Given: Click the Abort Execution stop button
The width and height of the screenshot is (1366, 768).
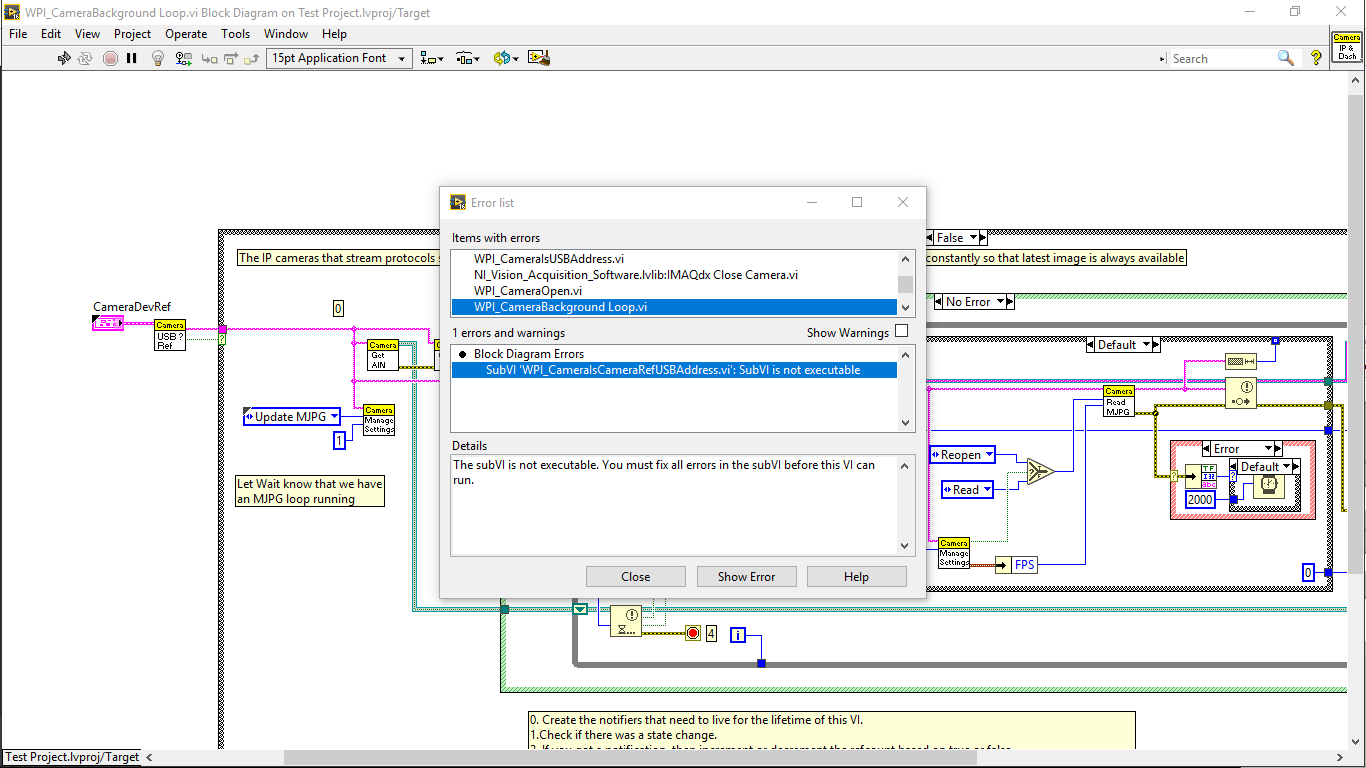Looking at the screenshot, I should point(110,58).
